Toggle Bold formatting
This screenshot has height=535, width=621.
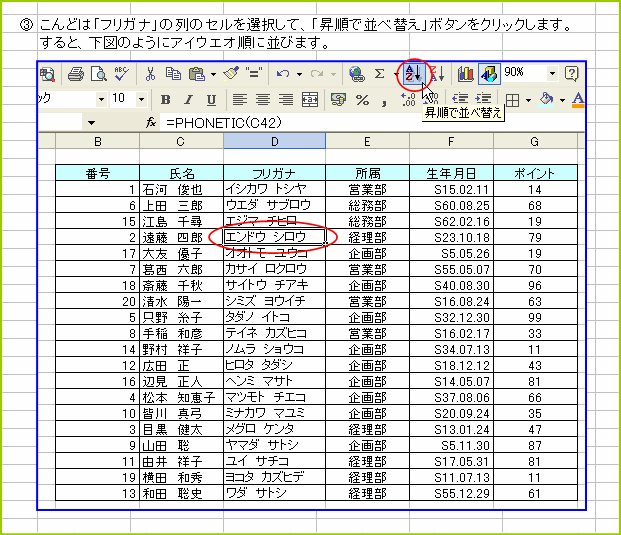tap(166, 99)
